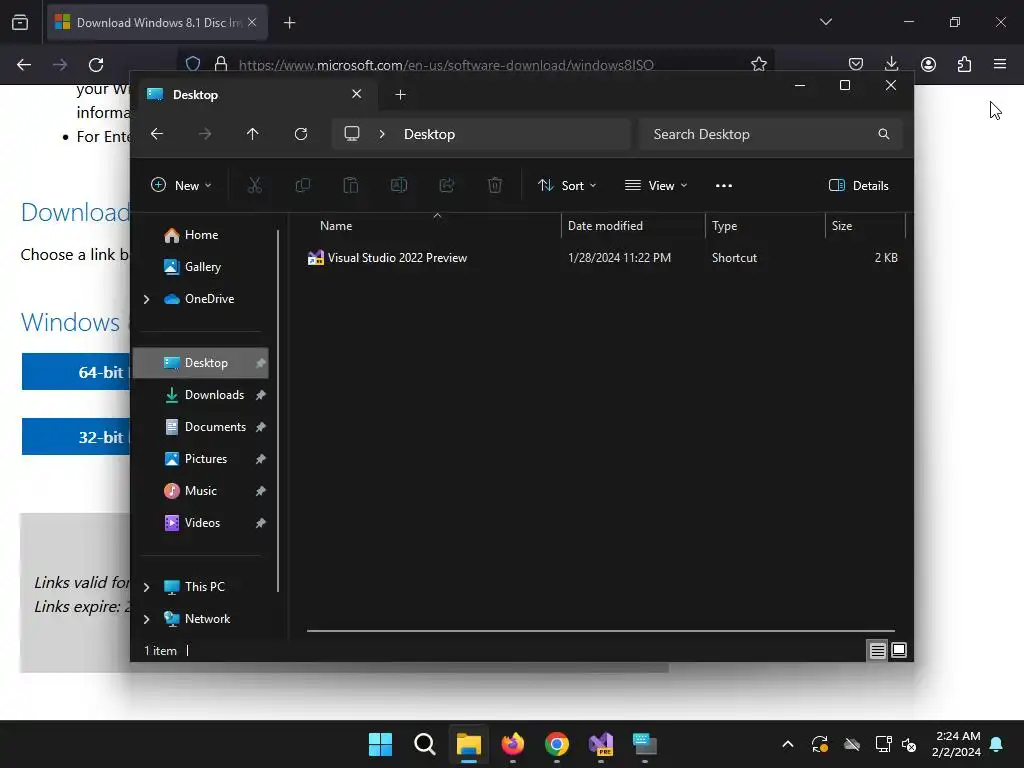This screenshot has height=768, width=1024.
Task: Close the Download Windows 8.1 Firefox tab
Action: [252, 22]
